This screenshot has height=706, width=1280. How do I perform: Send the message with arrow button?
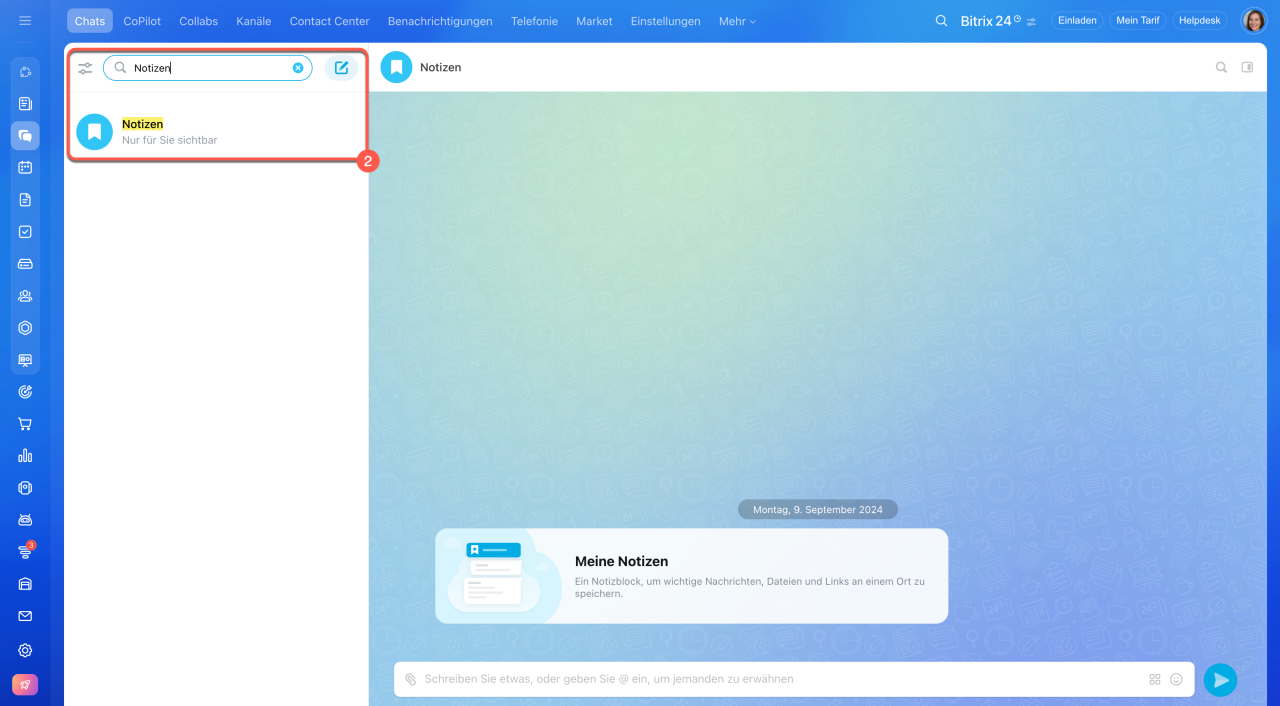point(1220,680)
